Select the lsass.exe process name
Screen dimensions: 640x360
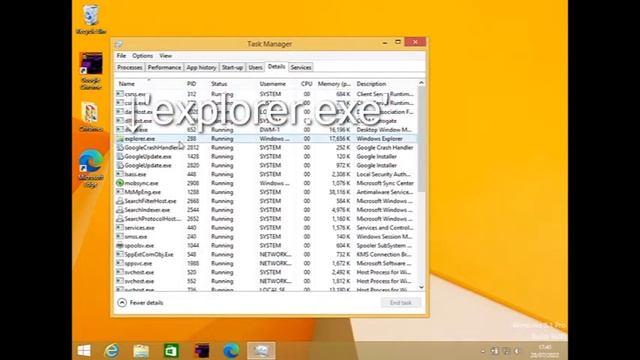(136, 174)
